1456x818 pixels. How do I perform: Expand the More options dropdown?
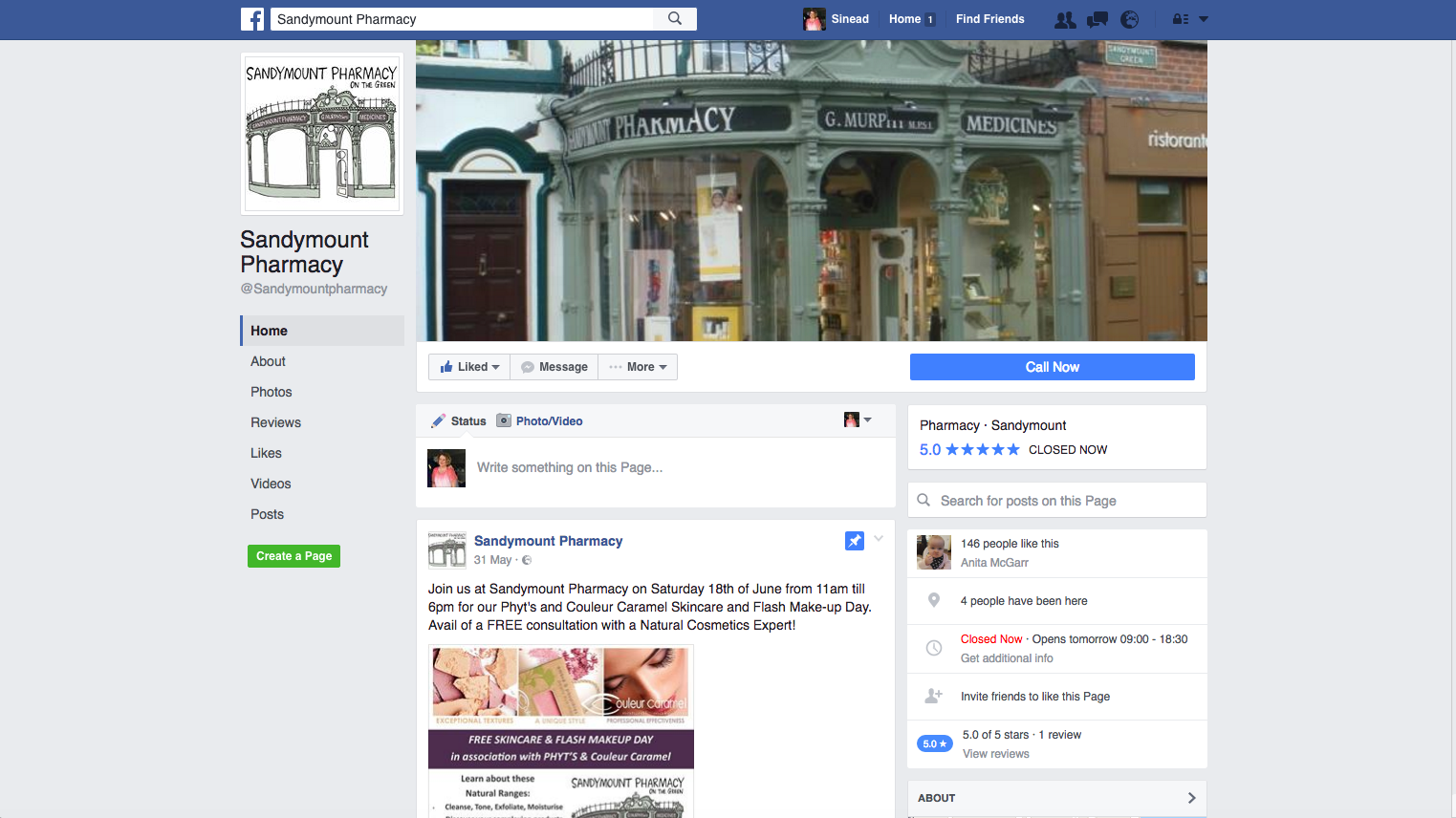pos(638,367)
